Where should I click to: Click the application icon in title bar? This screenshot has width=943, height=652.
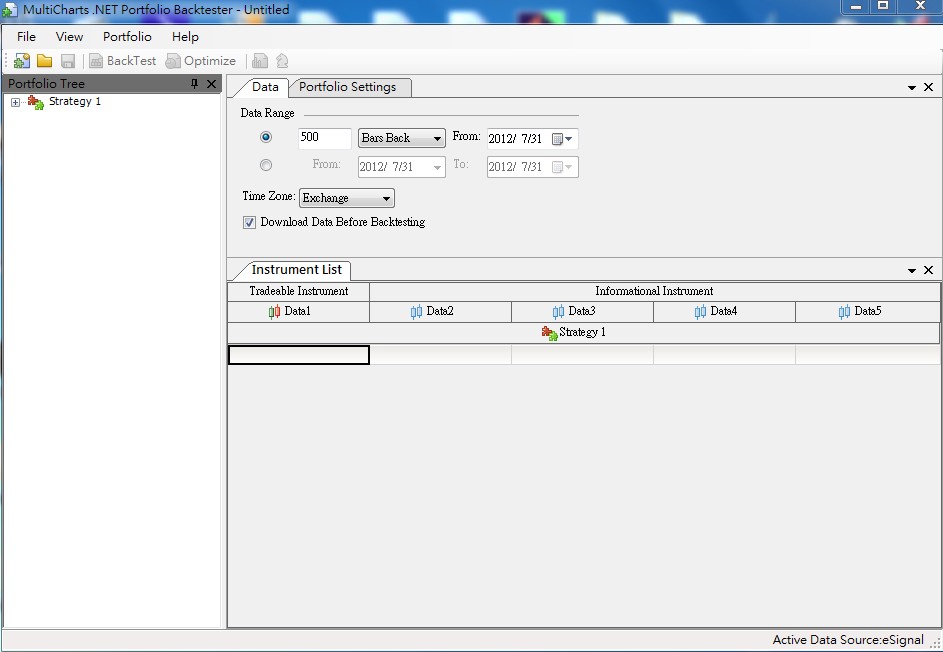coord(10,10)
